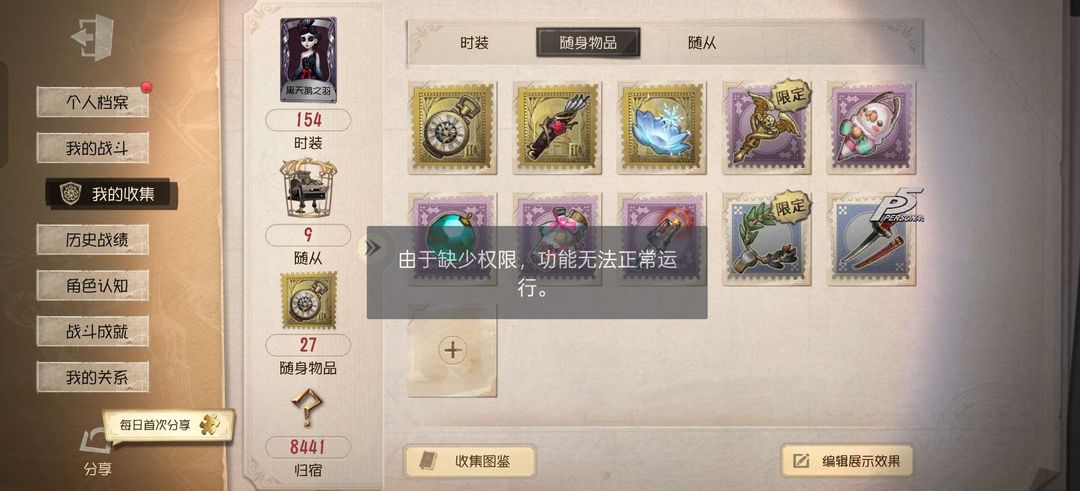Viewport: 1080px width, 491px height.
Task: Expand the side panel double-arrow
Action: (373, 248)
